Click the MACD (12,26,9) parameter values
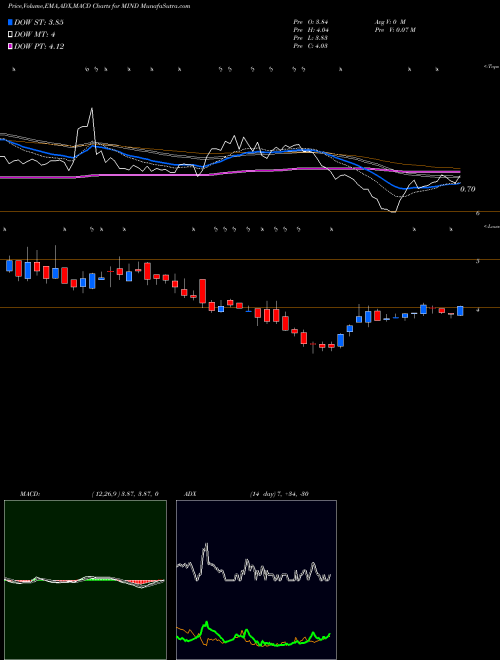The image size is (500, 660). coord(125,494)
